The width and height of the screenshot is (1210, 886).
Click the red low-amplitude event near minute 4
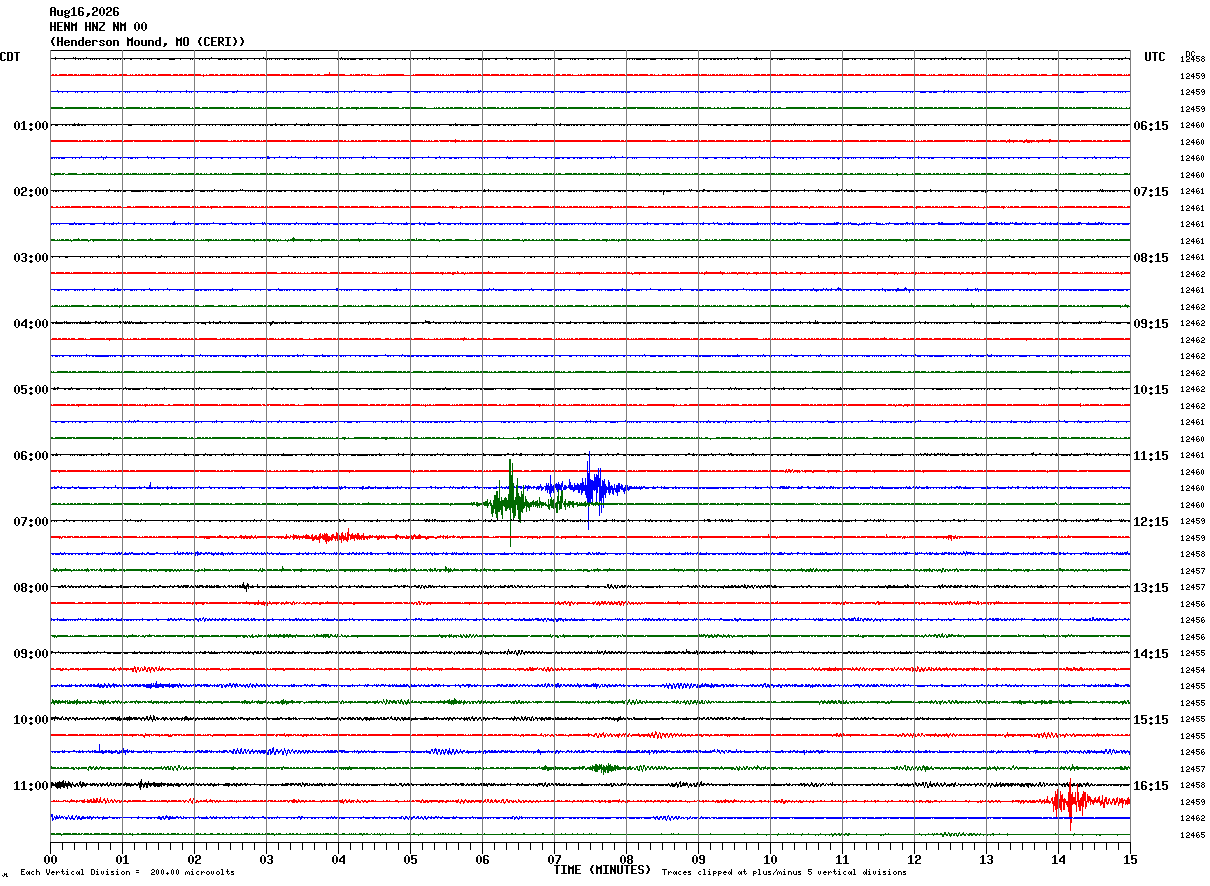coord(336,537)
